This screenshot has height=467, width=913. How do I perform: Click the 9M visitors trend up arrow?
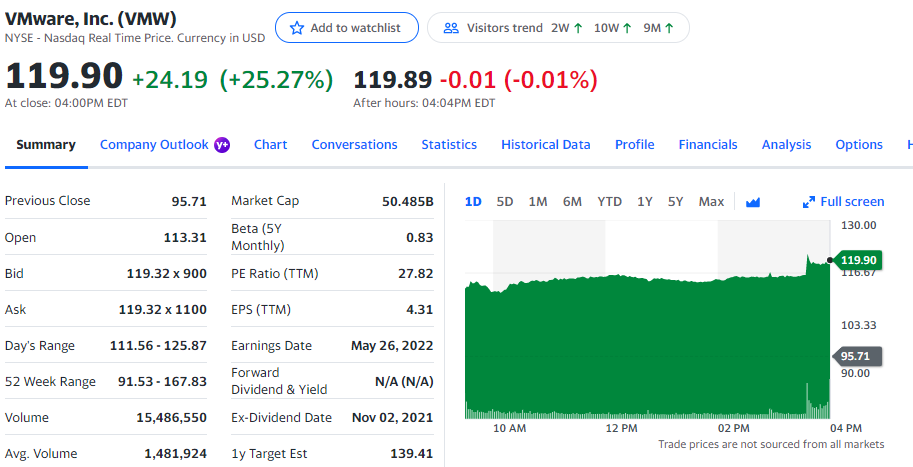point(669,28)
